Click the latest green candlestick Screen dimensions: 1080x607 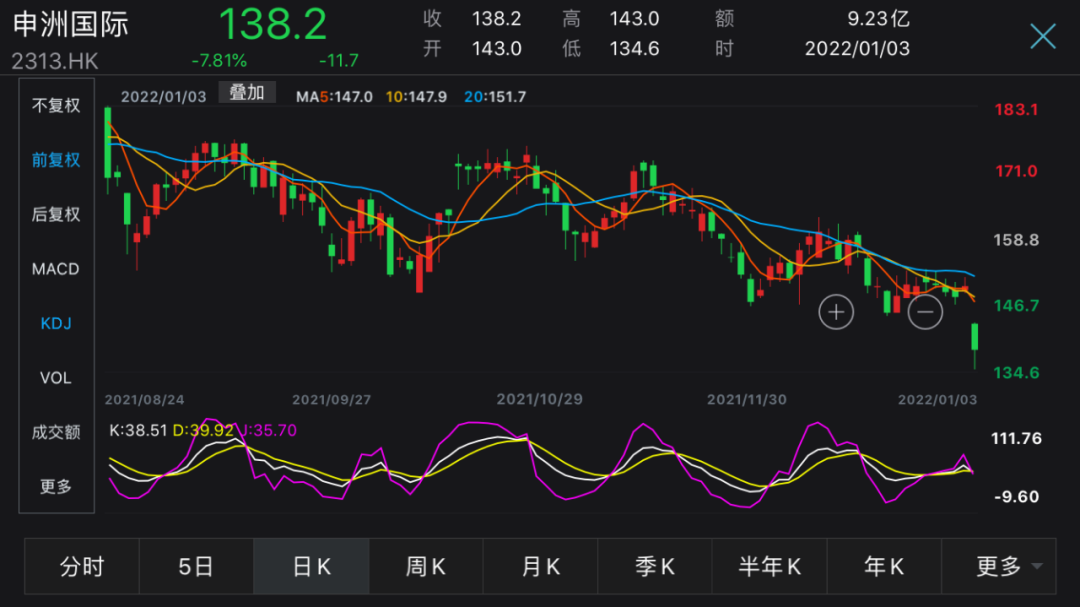click(x=975, y=338)
